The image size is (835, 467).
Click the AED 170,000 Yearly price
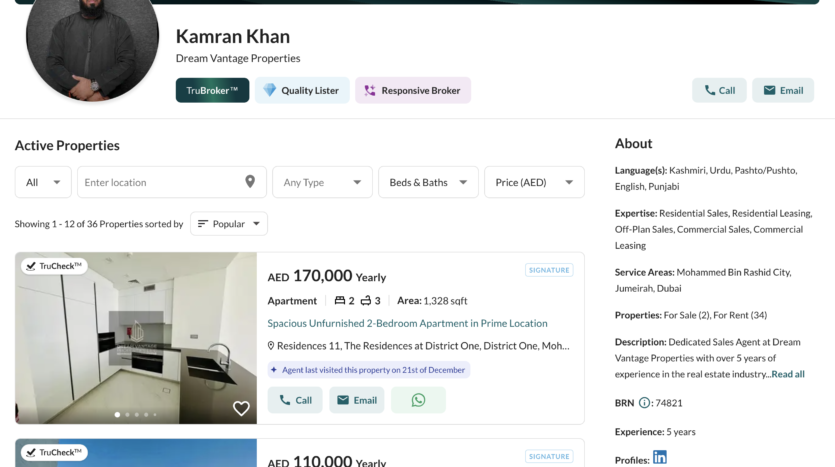326,276
